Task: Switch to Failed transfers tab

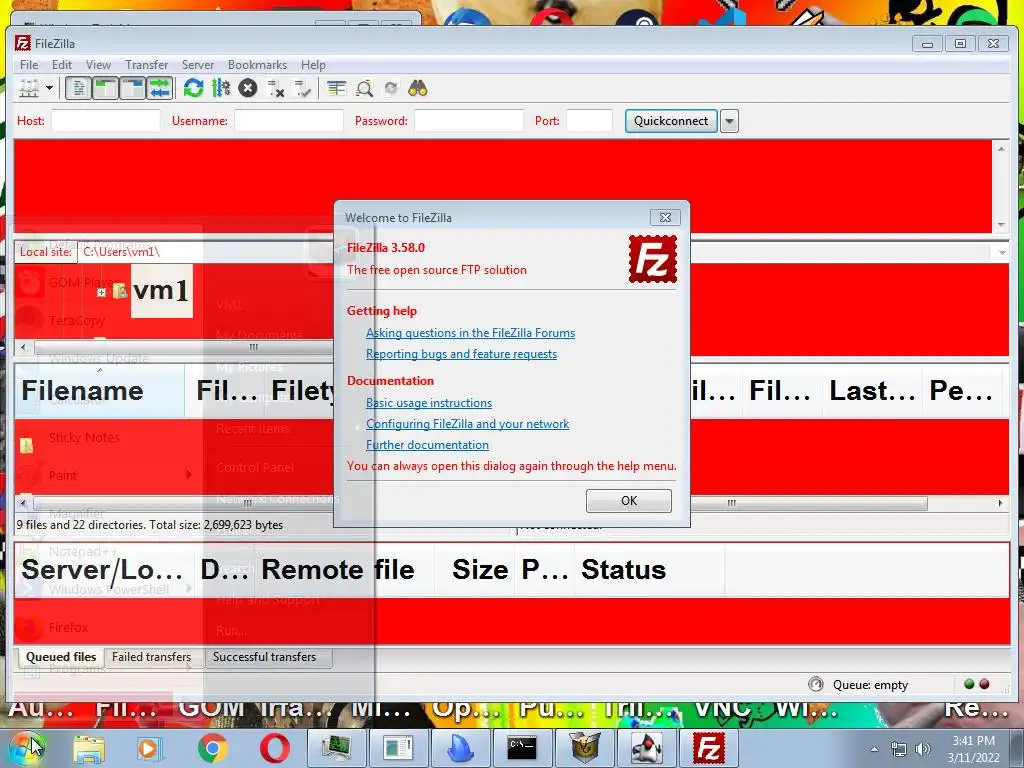Action: pyautogui.click(x=152, y=657)
